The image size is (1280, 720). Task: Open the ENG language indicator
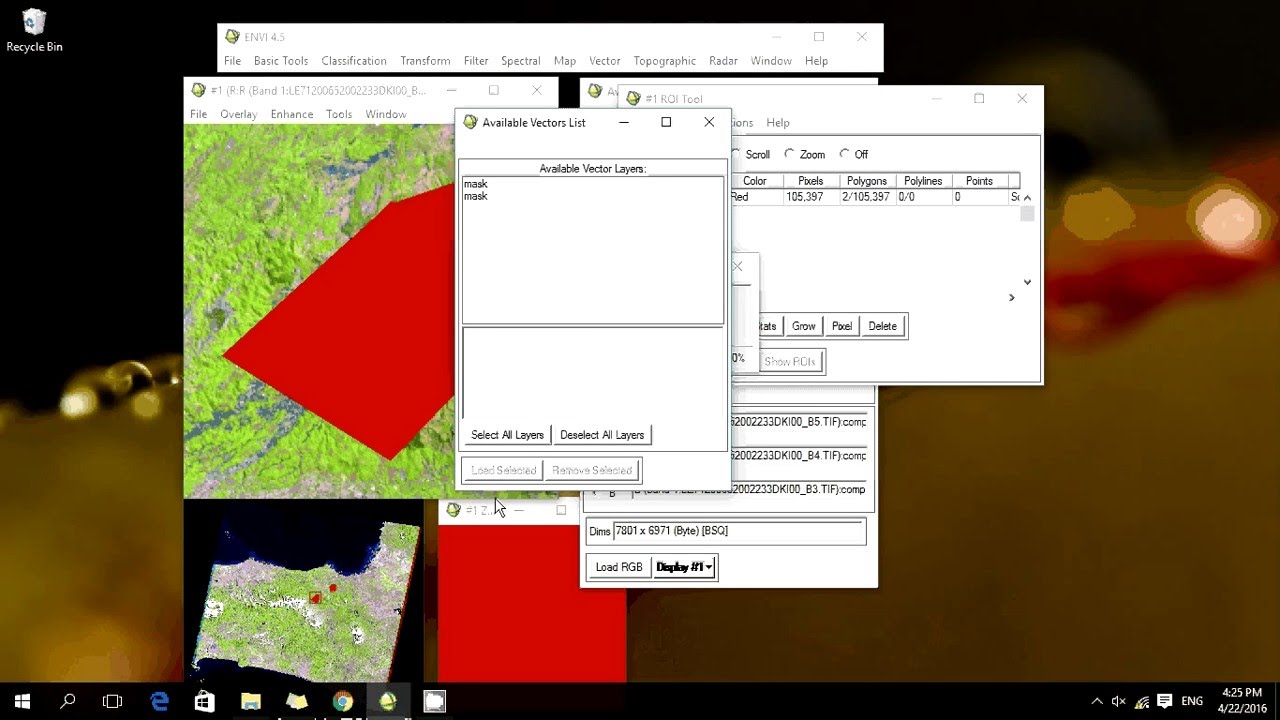1192,701
